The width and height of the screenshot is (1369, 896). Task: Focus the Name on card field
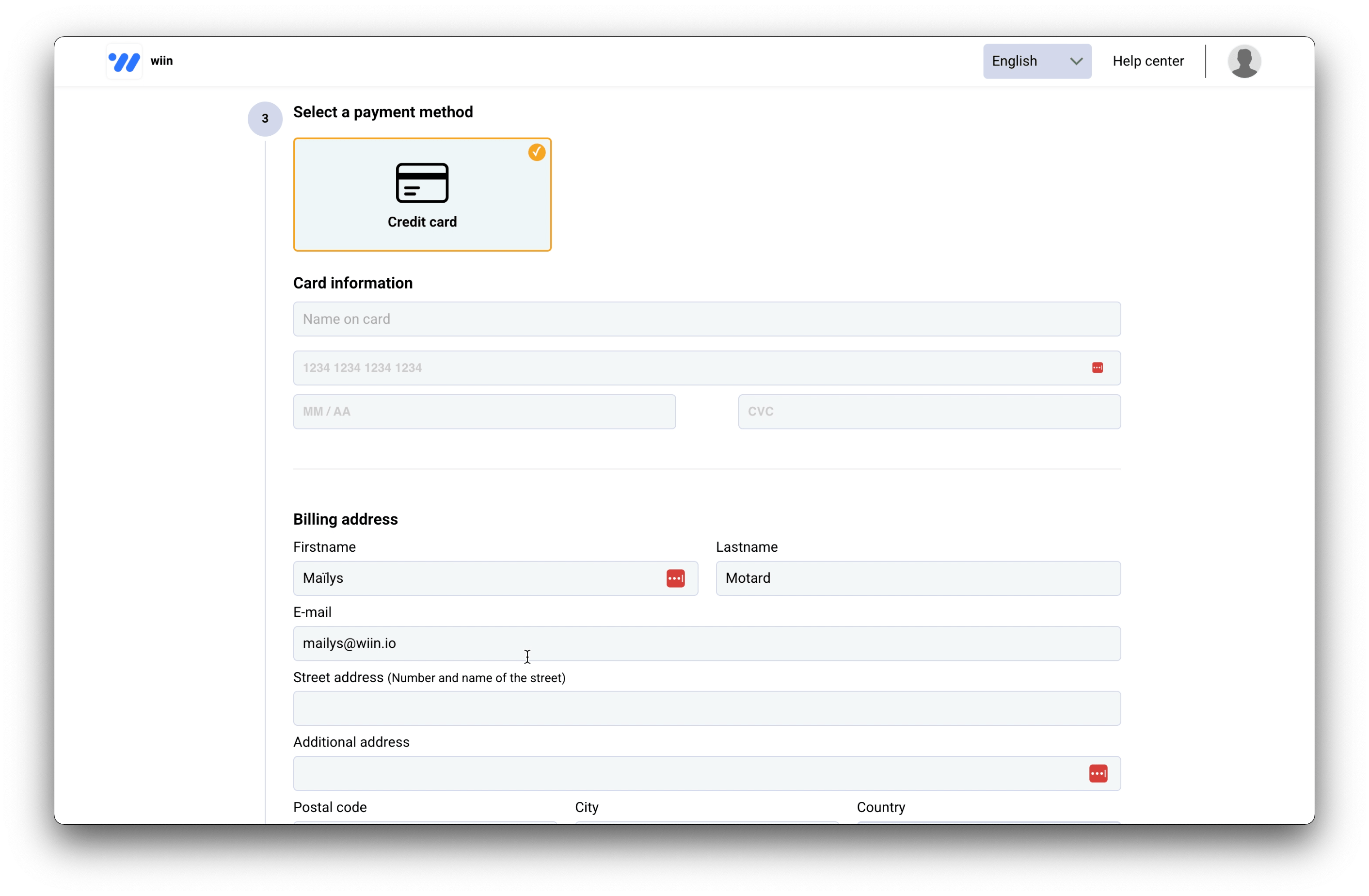pyautogui.click(x=706, y=320)
